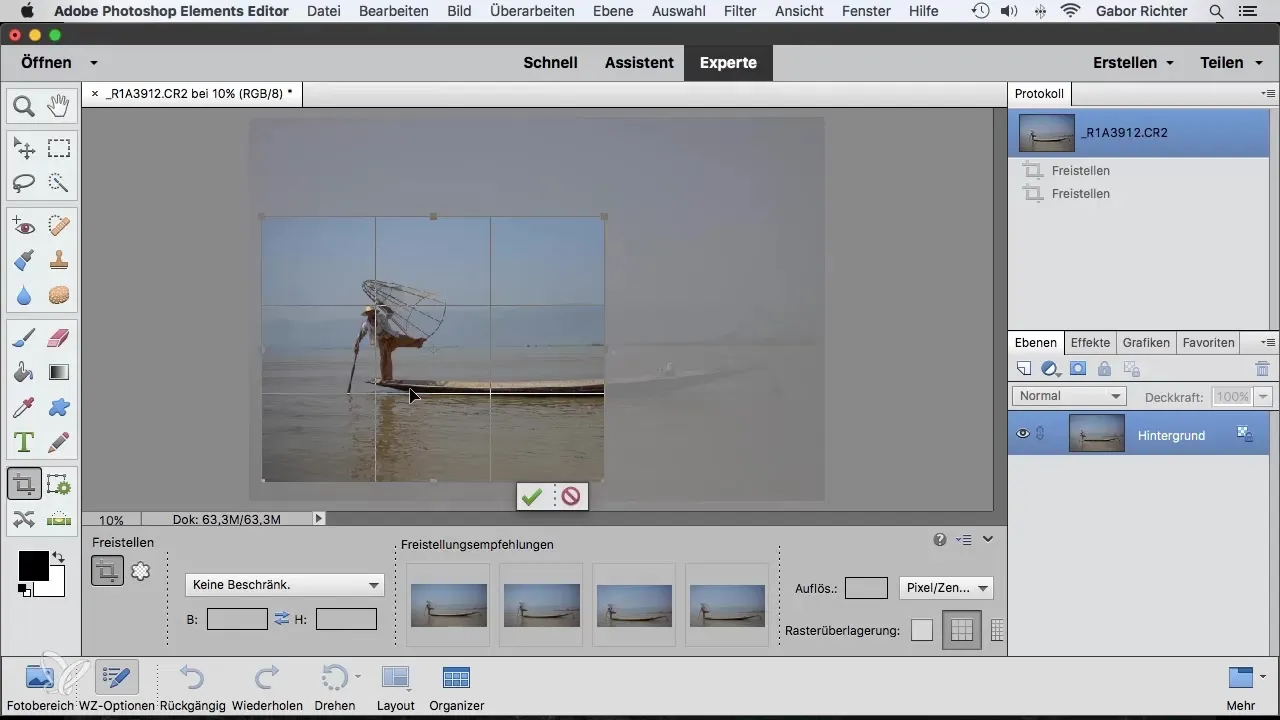Select the Recompose tool
This screenshot has width=1280, height=720.
coord(59,485)
